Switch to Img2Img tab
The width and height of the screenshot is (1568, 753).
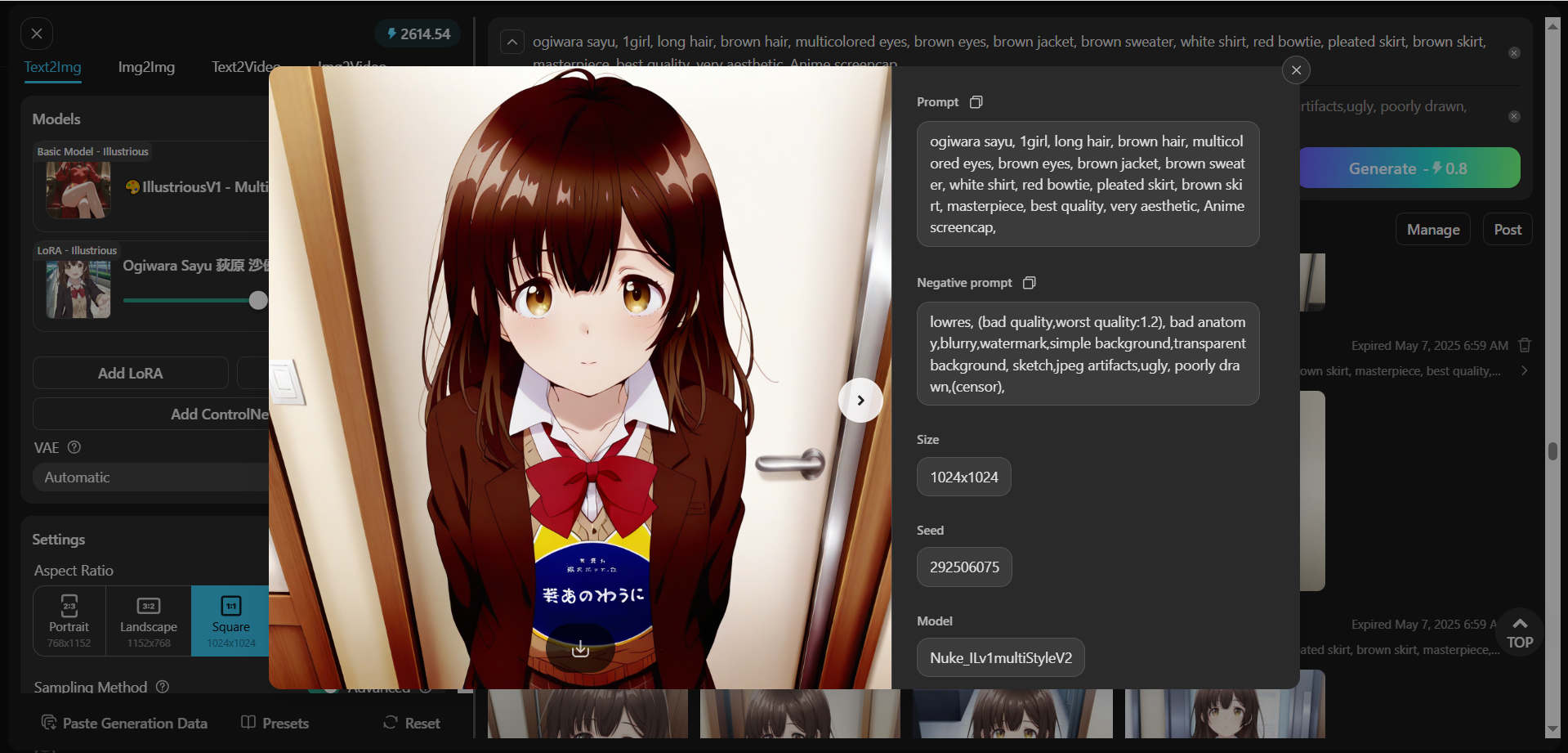click(x=146, y=67)
